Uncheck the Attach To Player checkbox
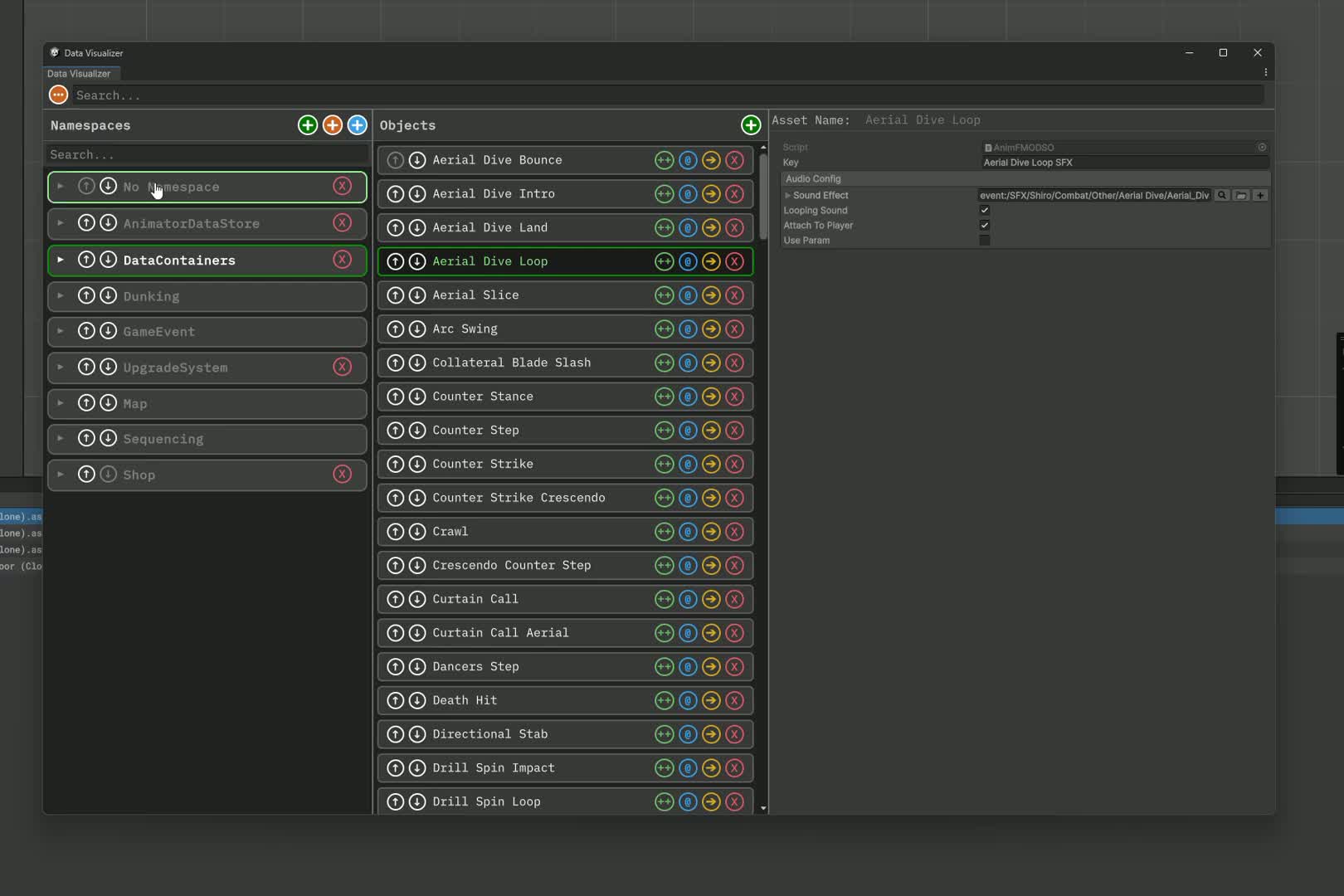The width and height of the screenshot is (1344, 896). pos(985,226)
